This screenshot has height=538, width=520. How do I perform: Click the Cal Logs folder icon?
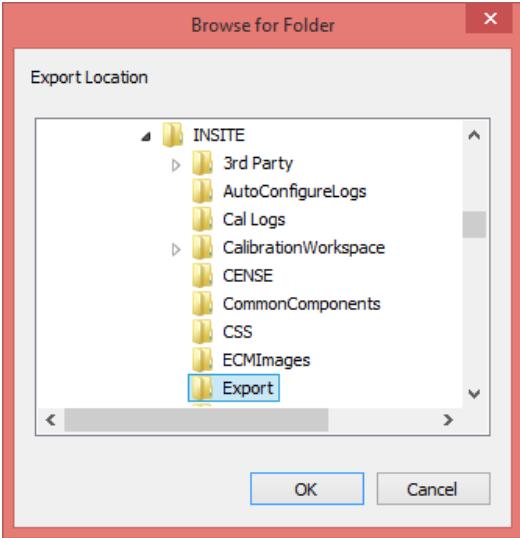pos(202,220)
